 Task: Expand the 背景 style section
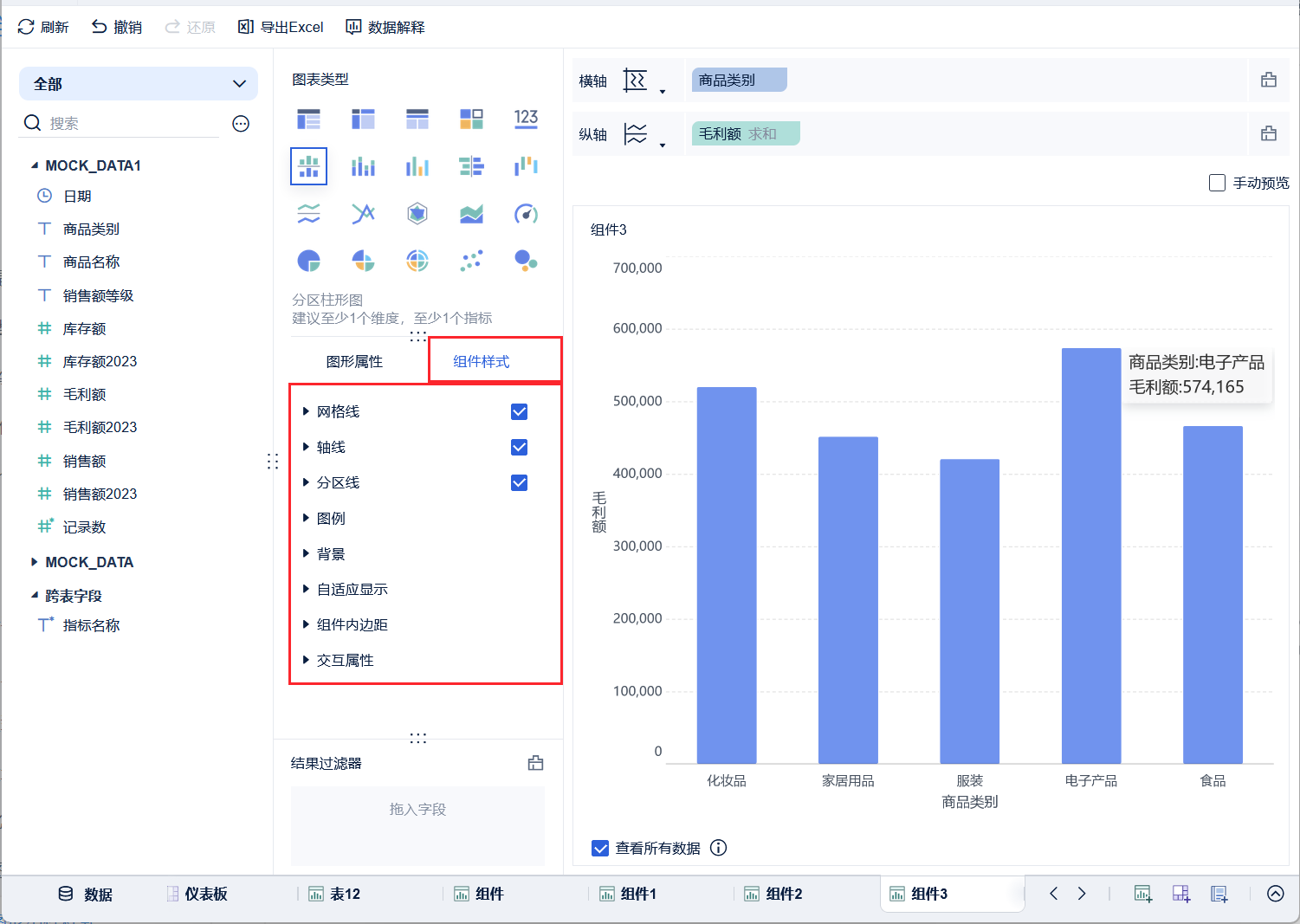point(306,553)
